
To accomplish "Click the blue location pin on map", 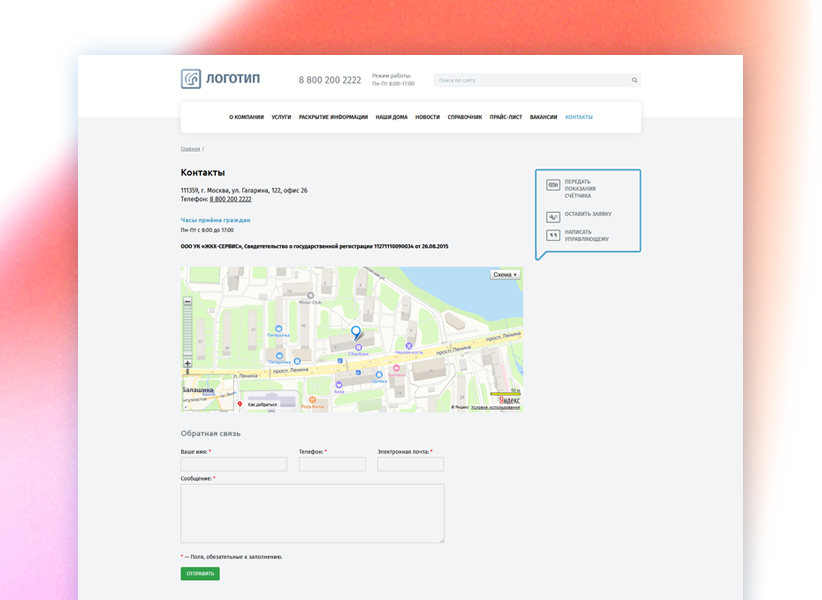I will tap(355, 332).
